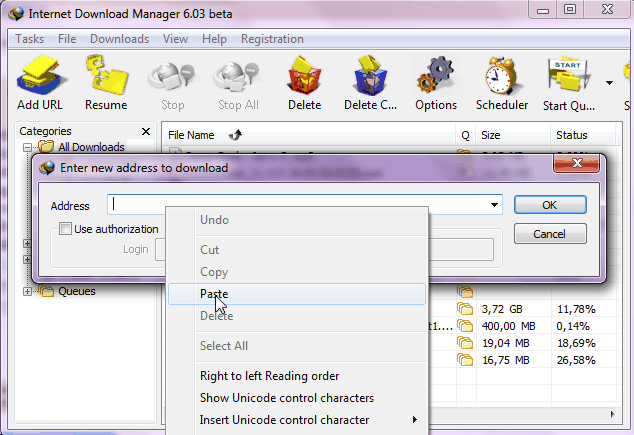
Task: Expand the tree node just above Queues
Action: (x=27, y=259)
